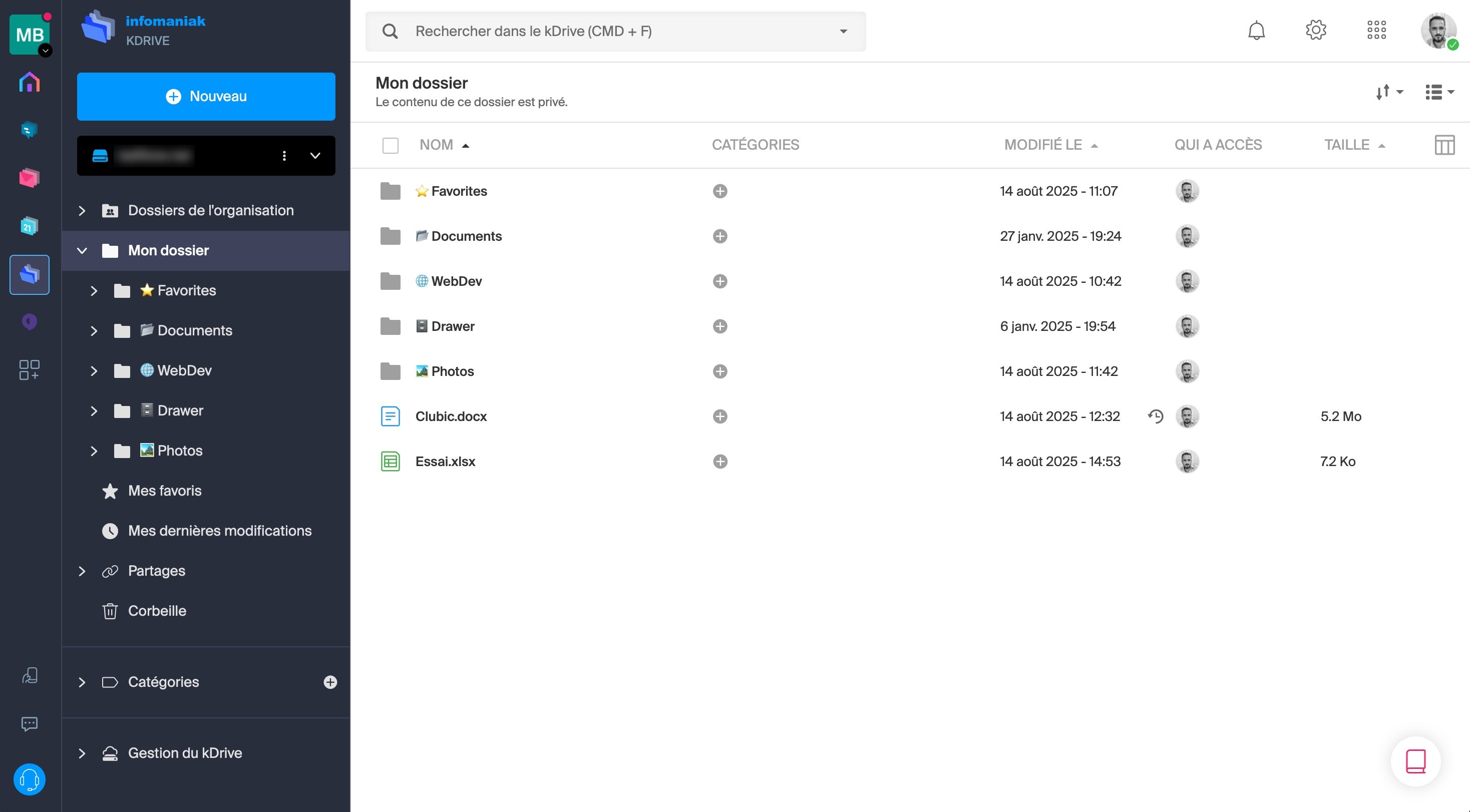Open the applications grid icon

(1376, 30)
